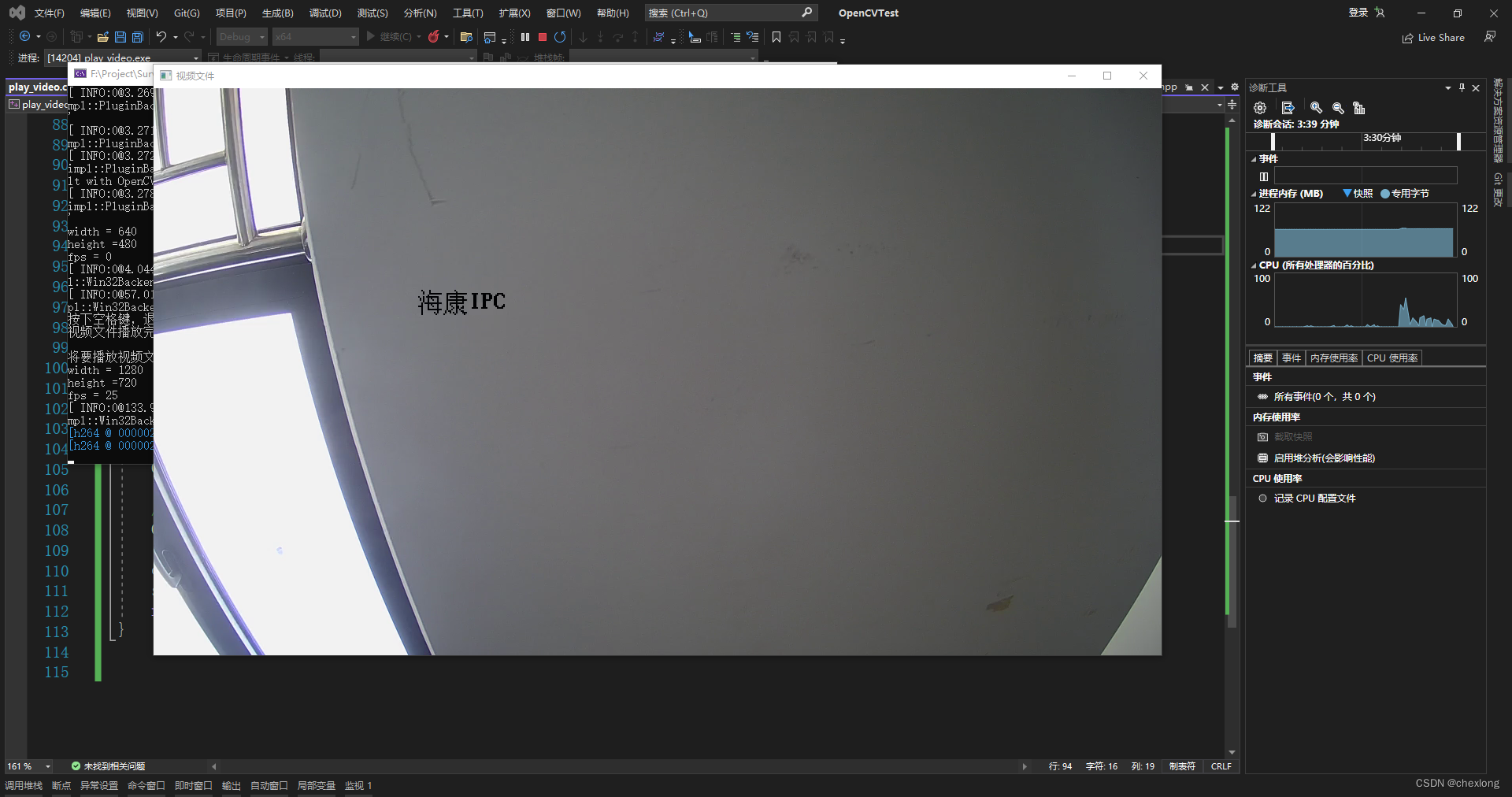1512x797 pixels.
Task: Click the right handle of the diagnostic timeline
Action: (1458, 141)
